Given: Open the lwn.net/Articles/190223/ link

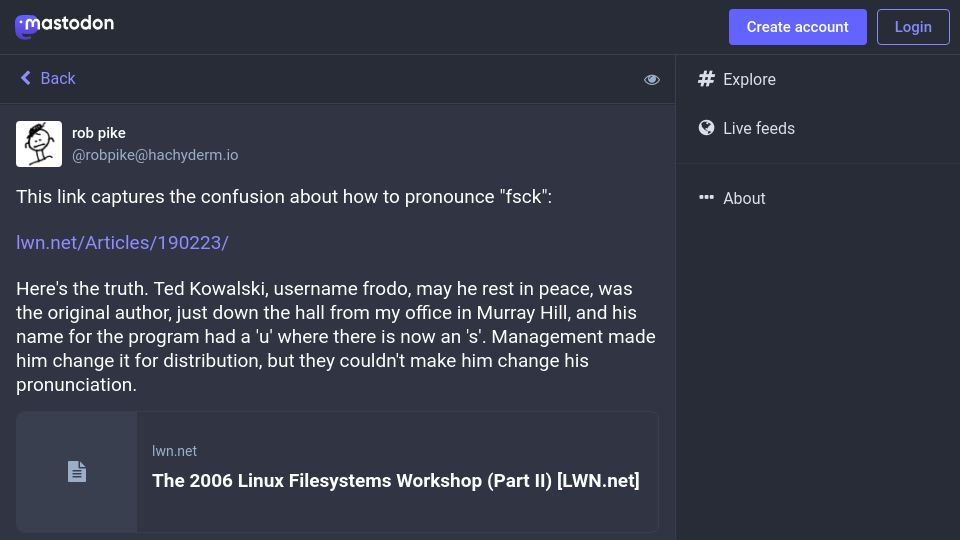Looking at the screenshot, I should pos(122,242).
